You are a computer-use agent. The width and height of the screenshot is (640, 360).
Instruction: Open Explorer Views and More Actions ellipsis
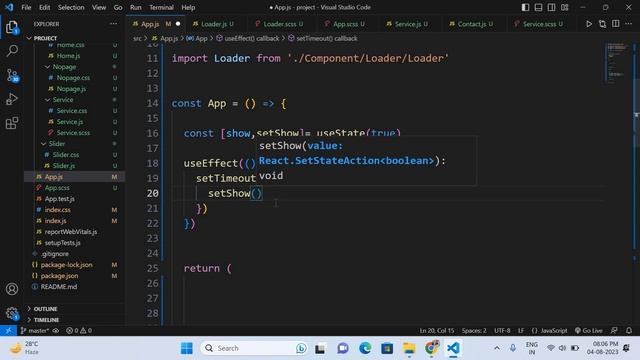[113, 24]
